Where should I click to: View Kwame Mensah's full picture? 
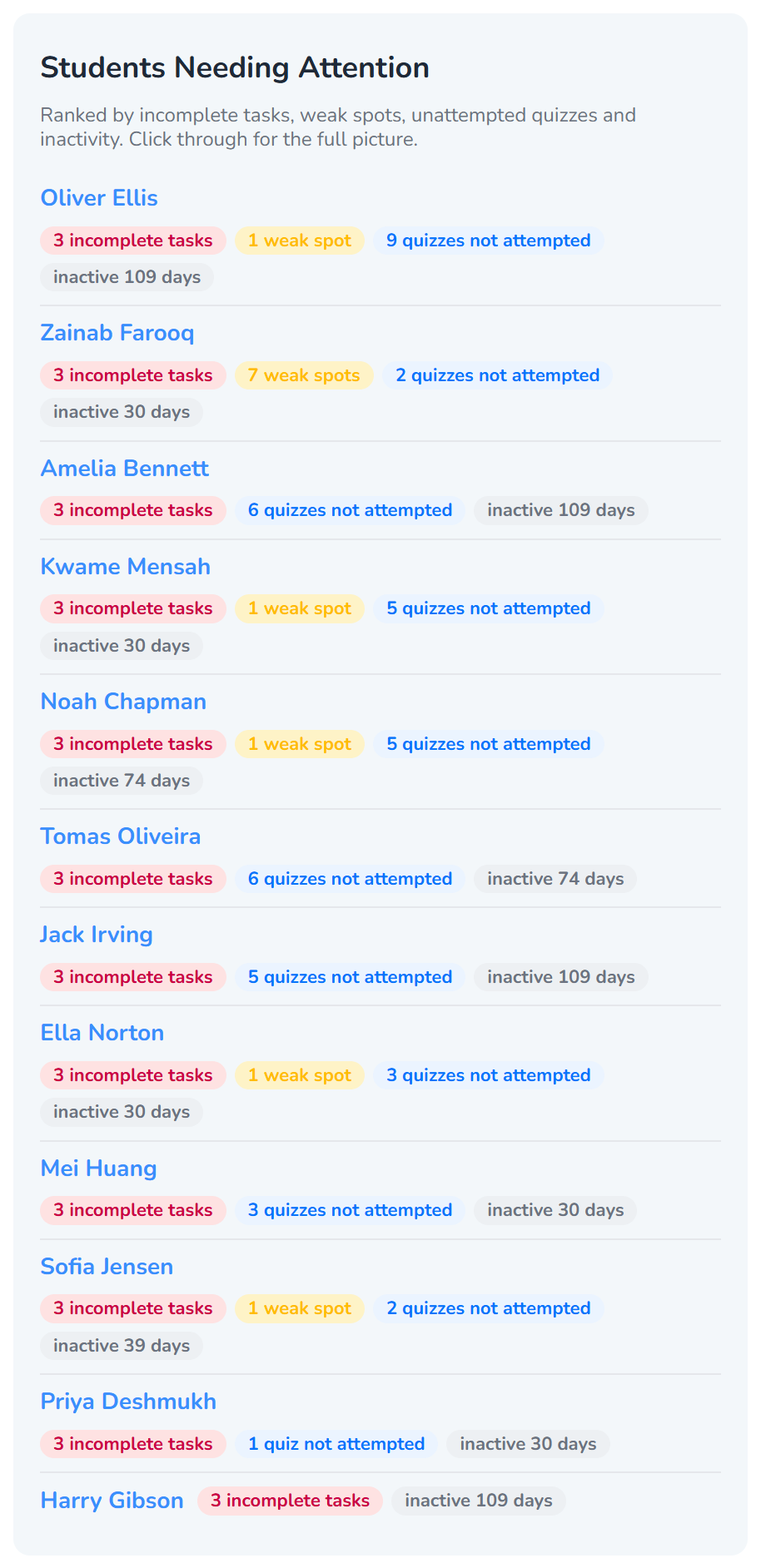[x=126, y=567]
